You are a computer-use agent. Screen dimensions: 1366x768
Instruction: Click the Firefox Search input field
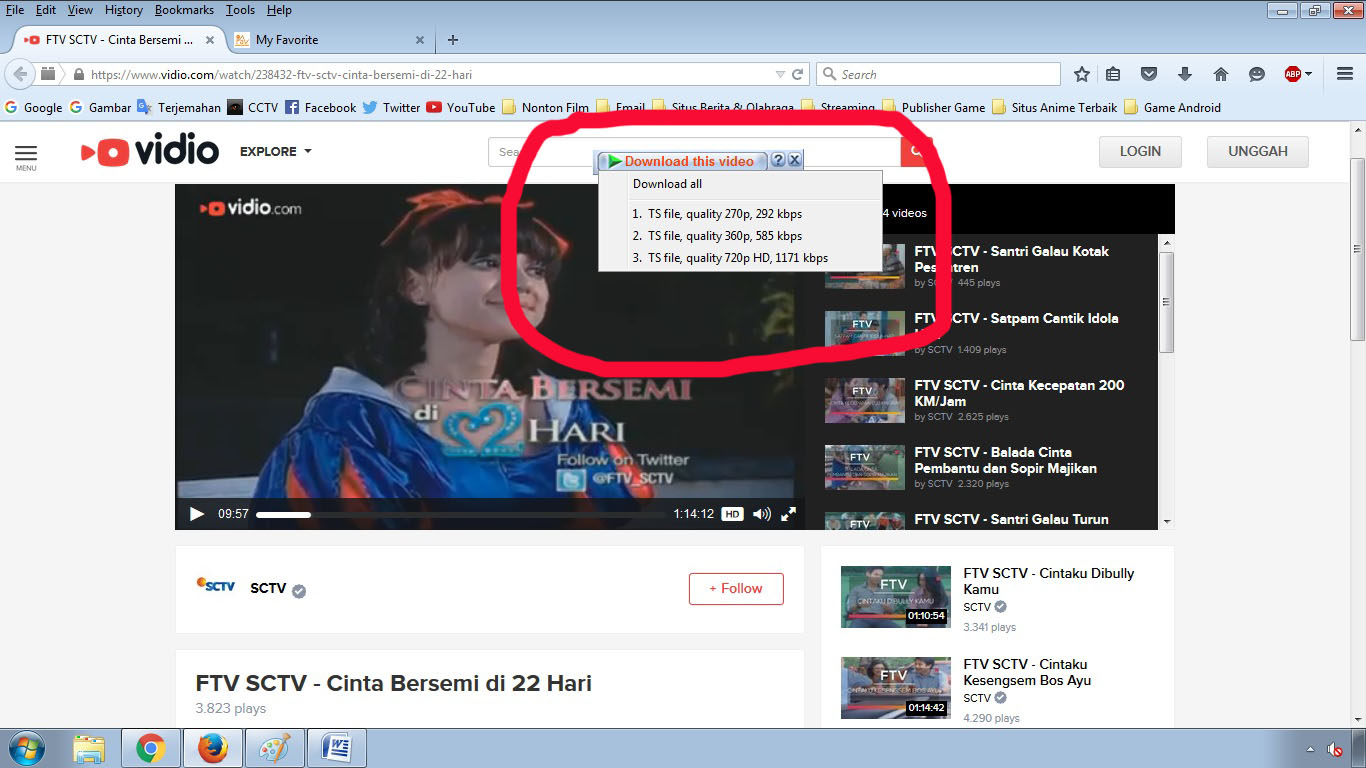(939, 74)
